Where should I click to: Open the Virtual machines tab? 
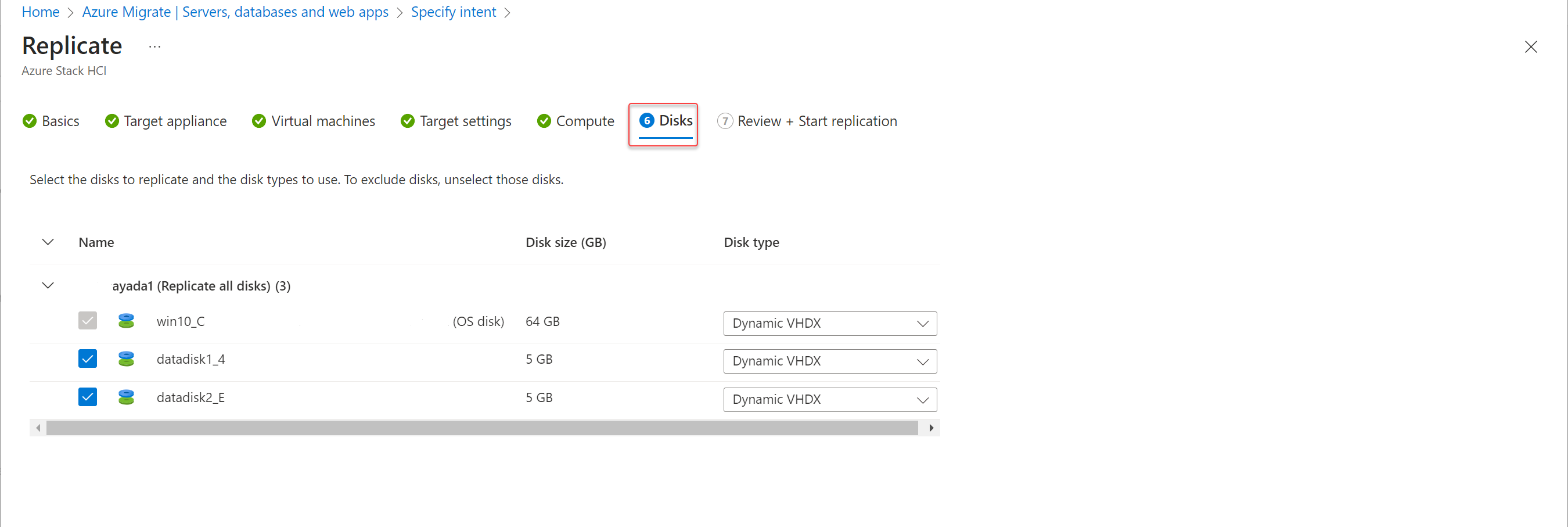(x=314, y=121)
